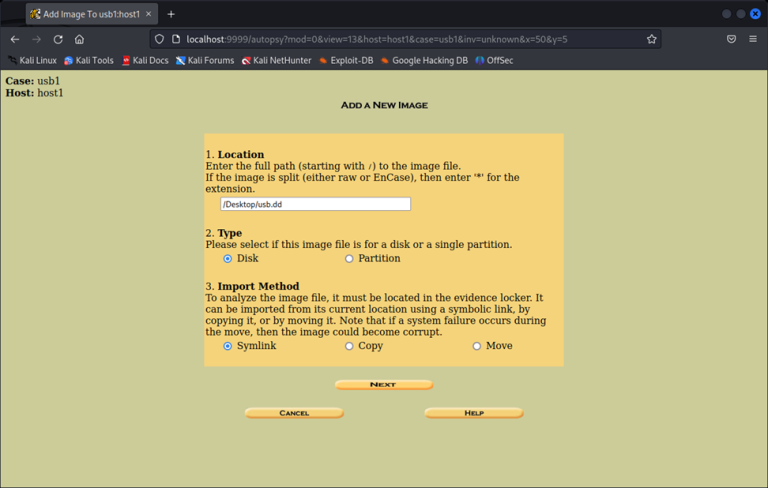Open a new browser tab

[171, 14]
